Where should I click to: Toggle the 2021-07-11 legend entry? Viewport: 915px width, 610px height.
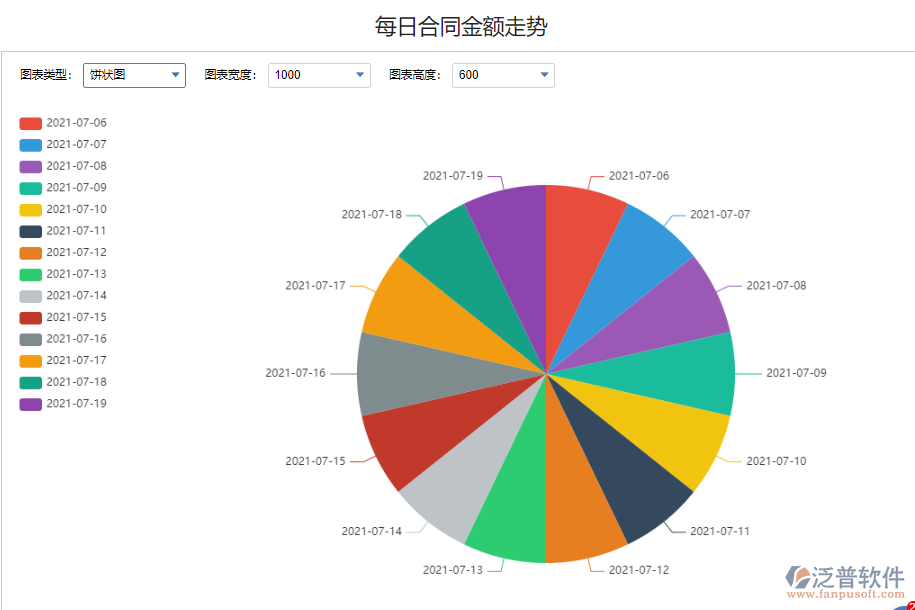click(72, 230)
